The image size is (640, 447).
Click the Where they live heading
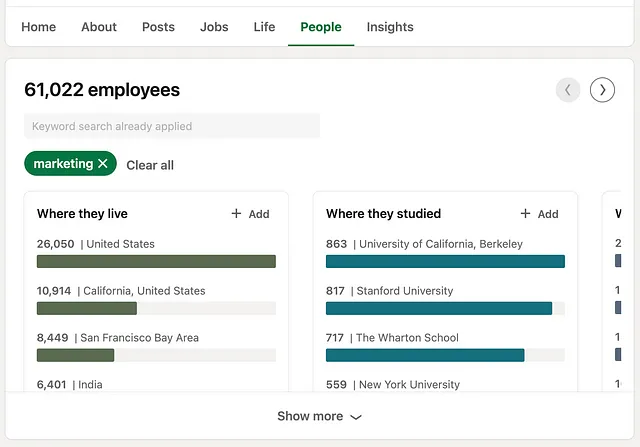click(82, 214)
